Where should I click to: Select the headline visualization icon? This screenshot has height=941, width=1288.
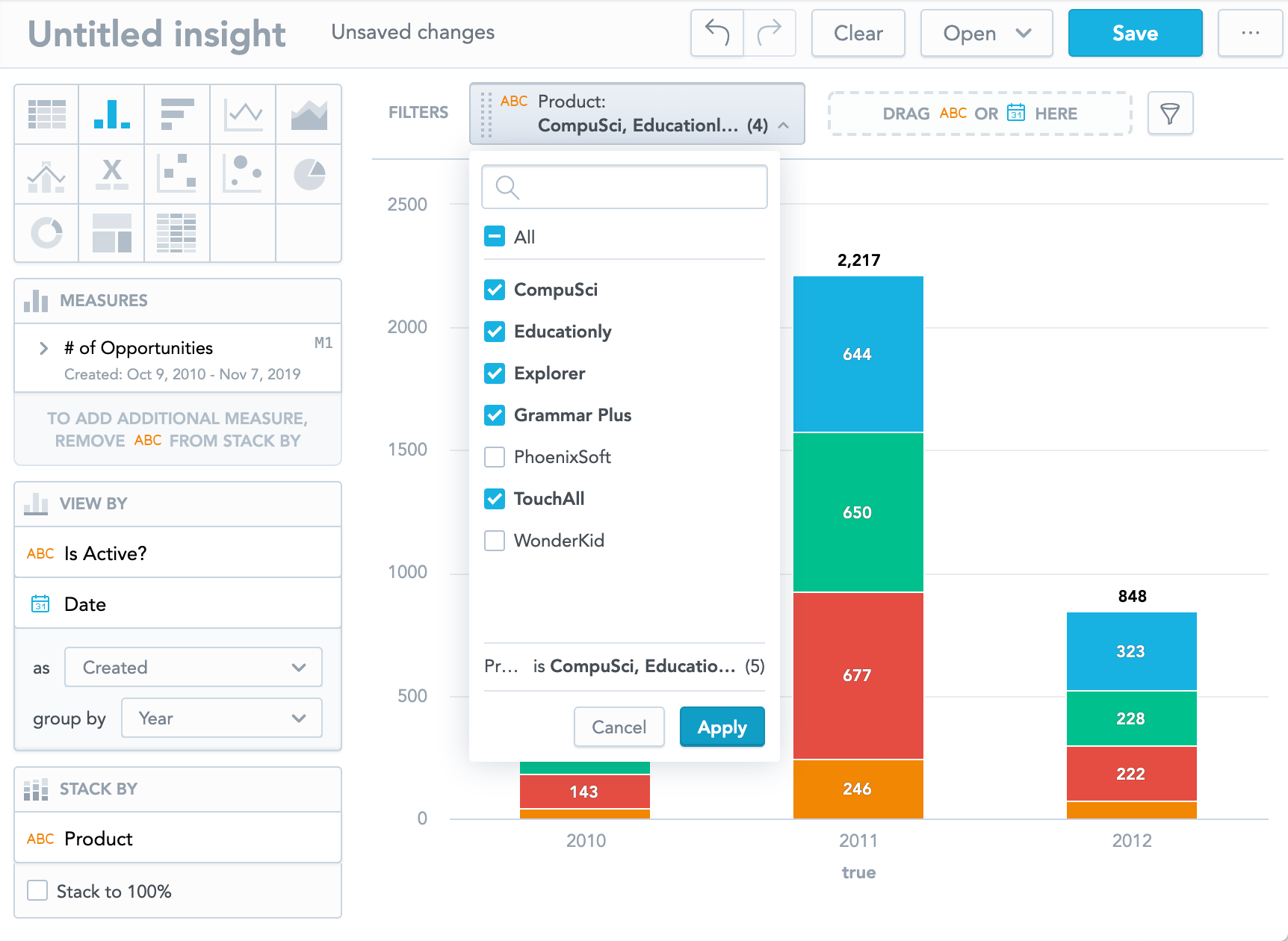point(112,174)
